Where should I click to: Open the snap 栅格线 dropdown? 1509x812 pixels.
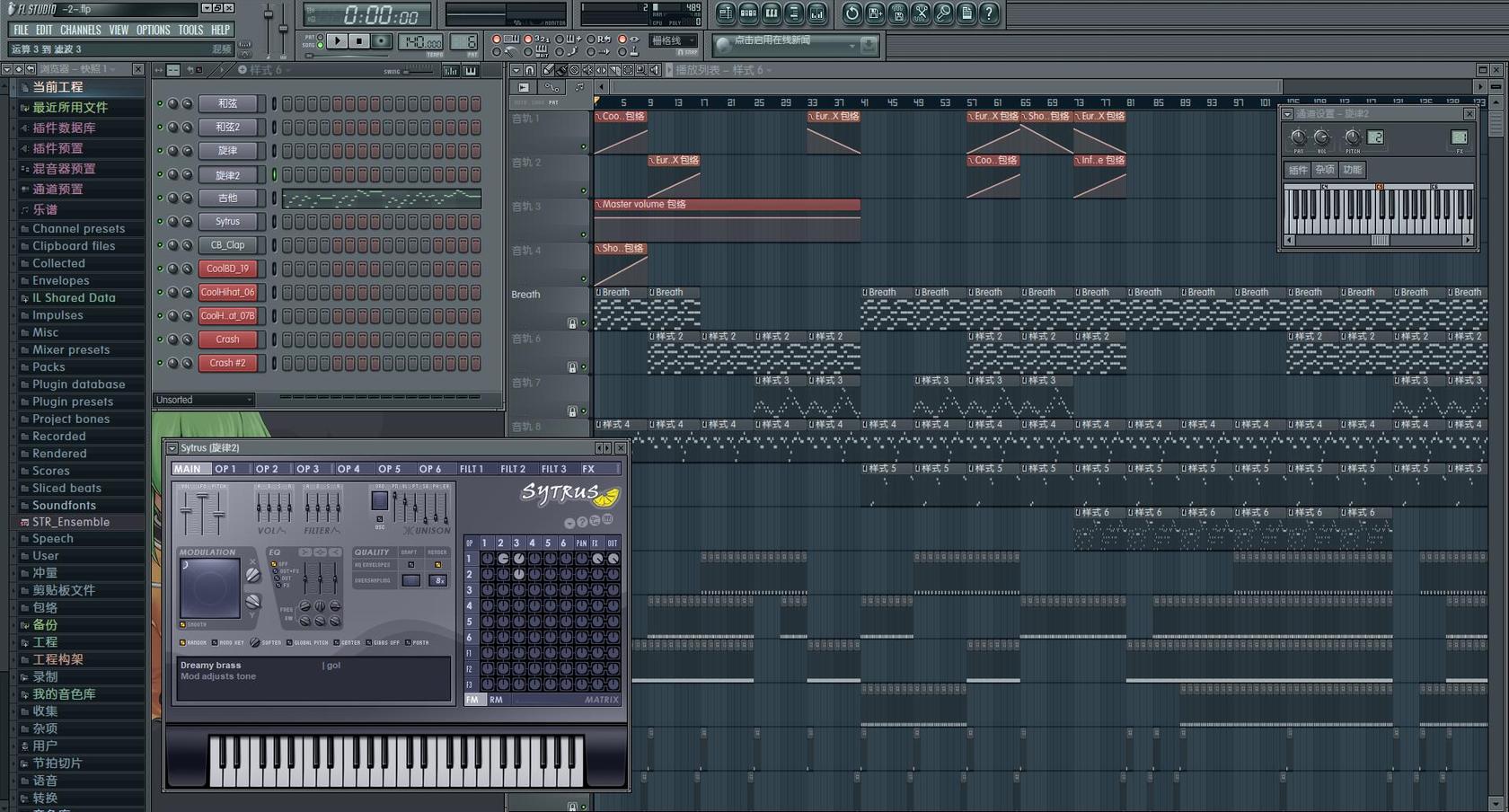coord(673,40)
